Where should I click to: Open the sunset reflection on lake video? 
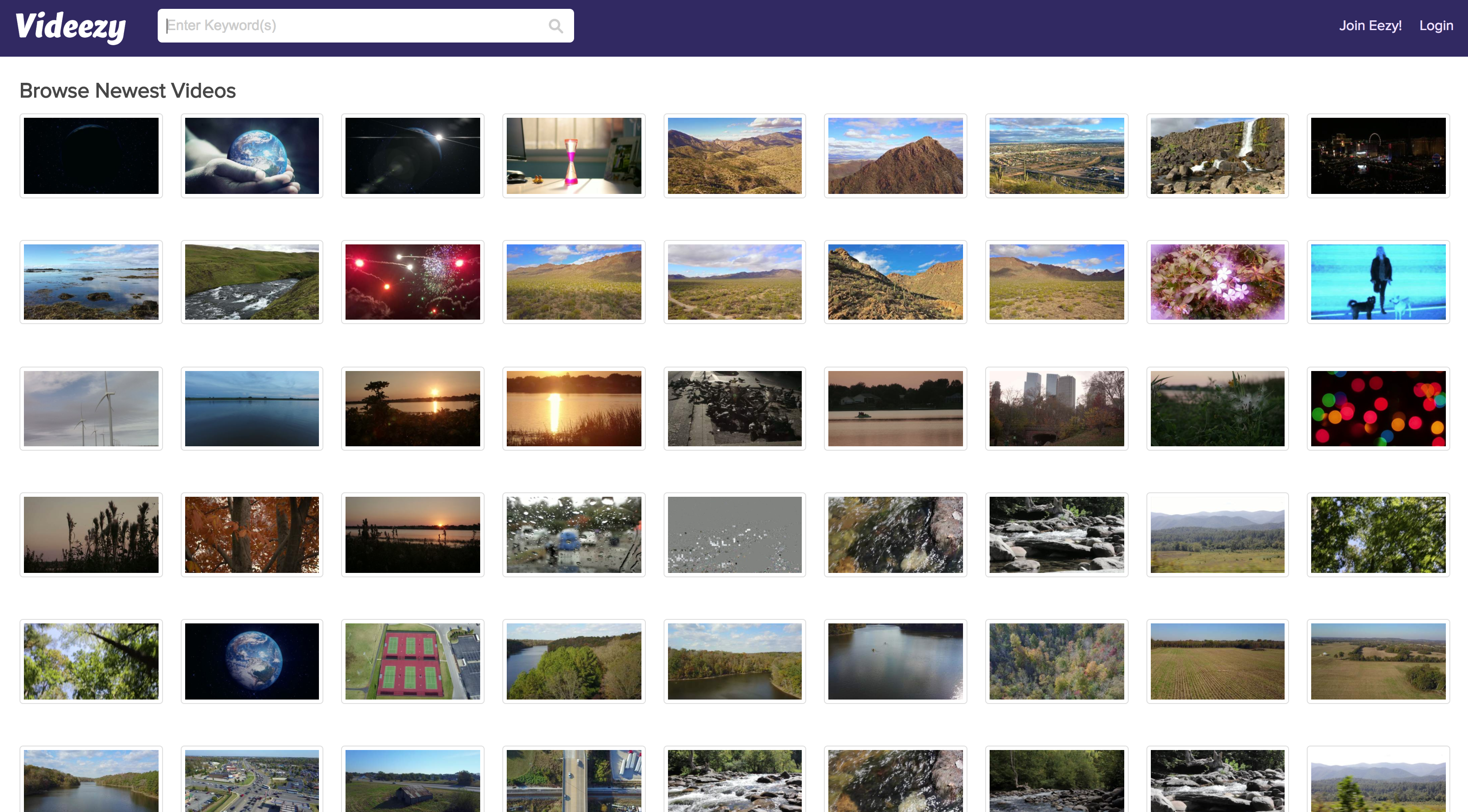click(x=574, y=408)
